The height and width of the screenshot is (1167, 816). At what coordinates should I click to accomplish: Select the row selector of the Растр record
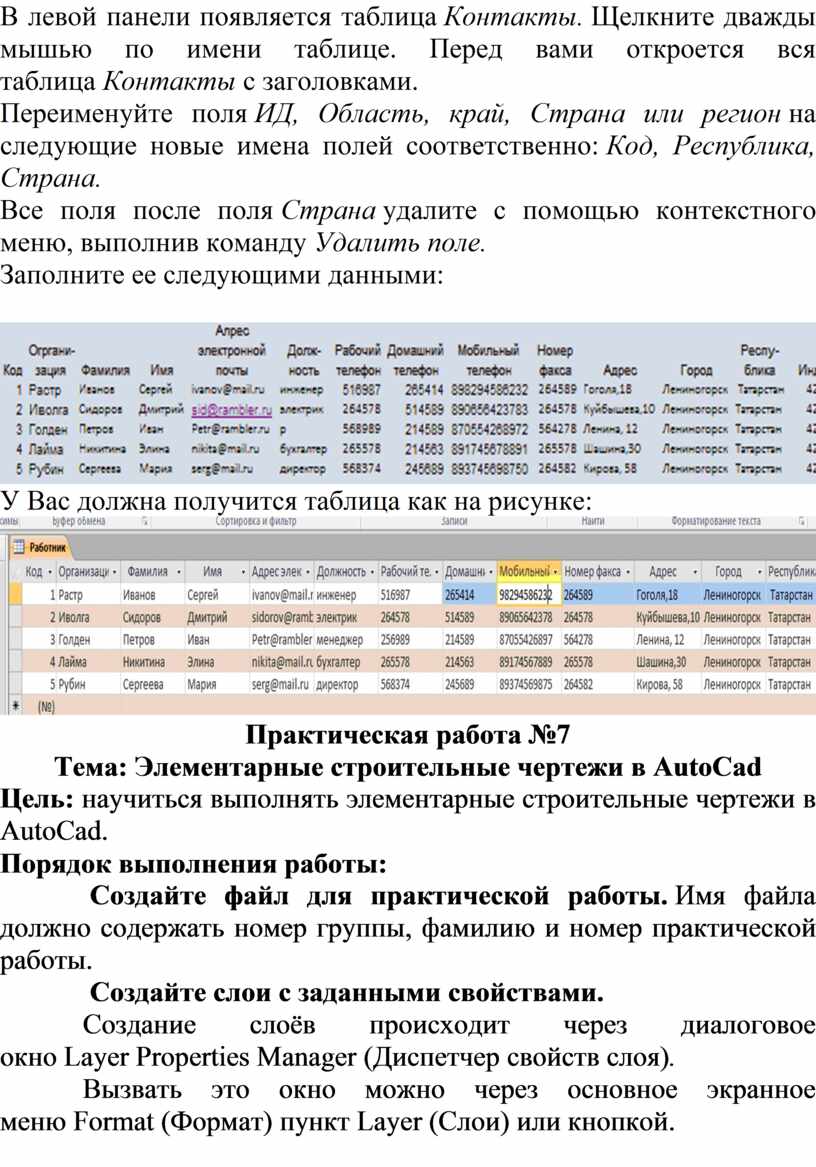16,594
